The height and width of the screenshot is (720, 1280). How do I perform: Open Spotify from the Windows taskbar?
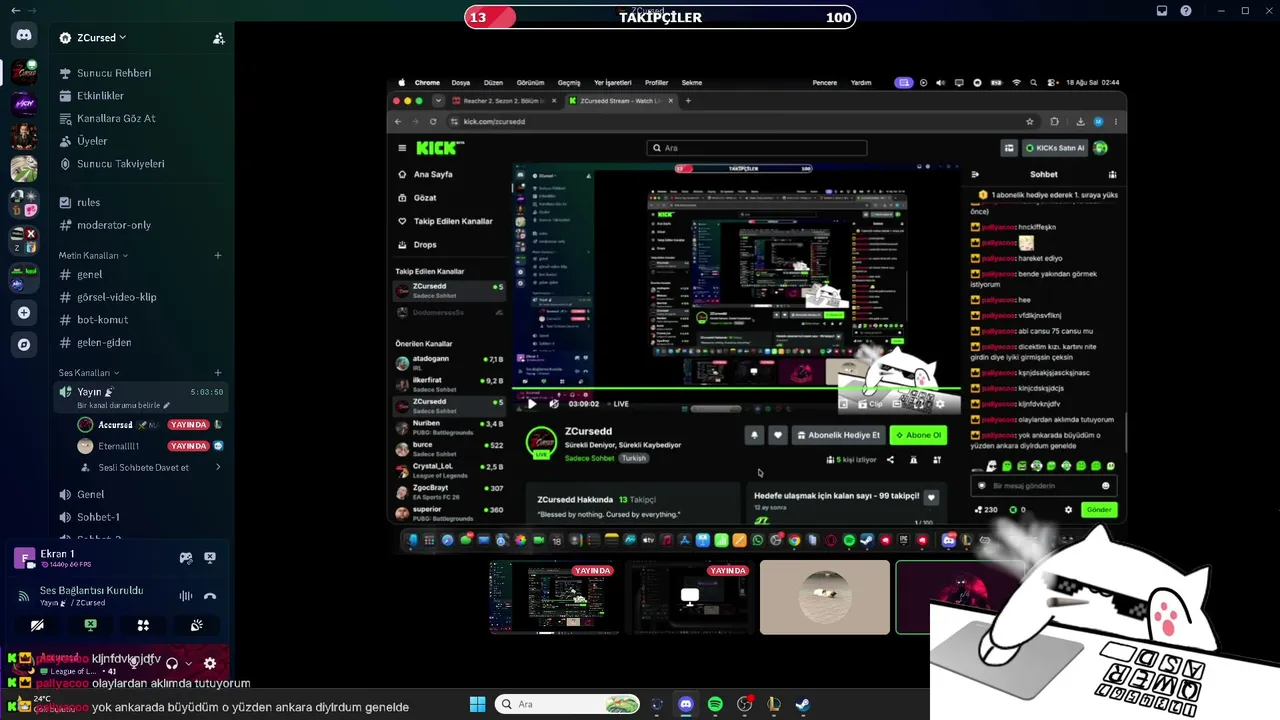coord(715,704)
